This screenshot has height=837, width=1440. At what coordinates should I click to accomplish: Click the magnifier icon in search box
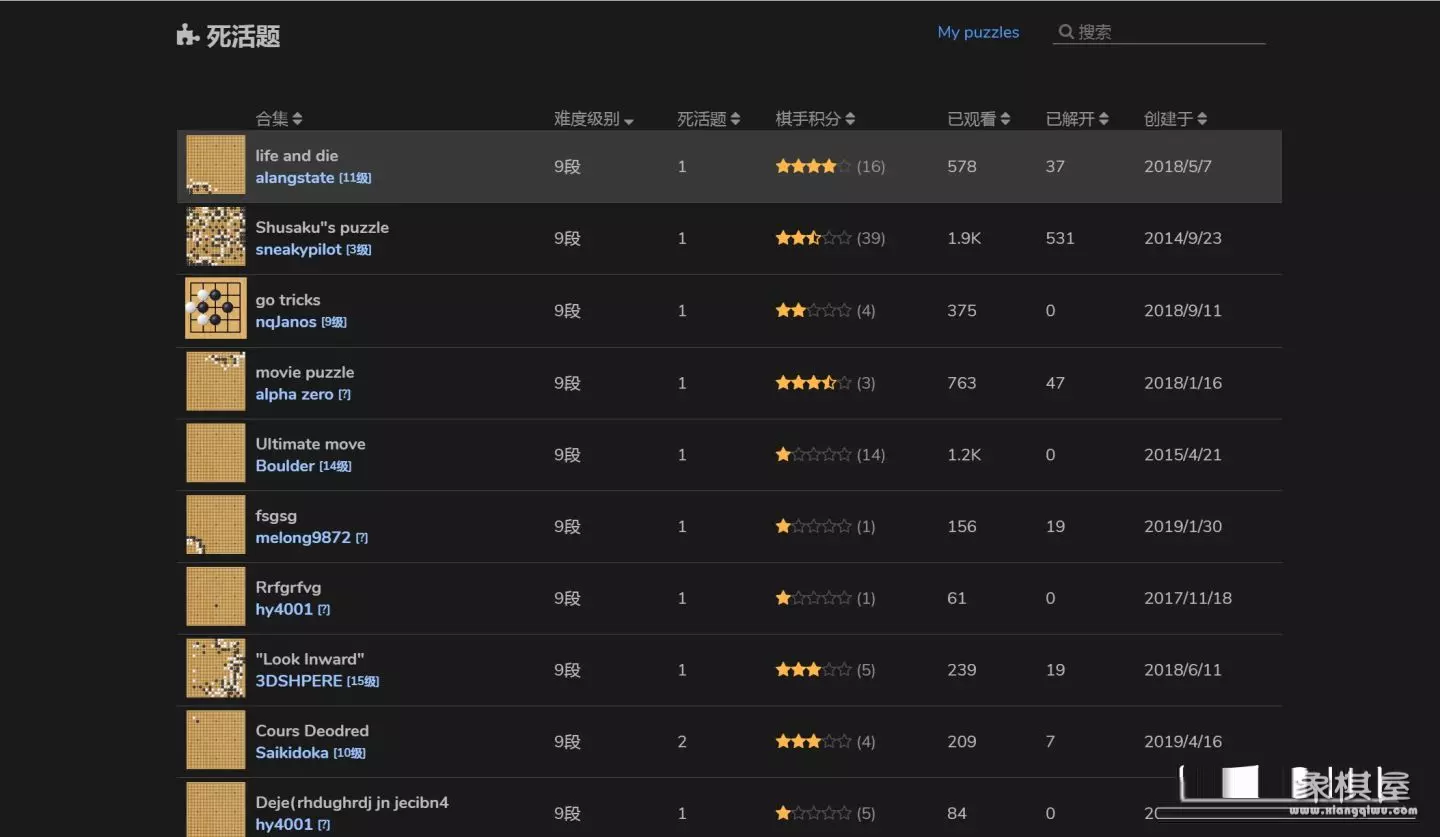tap(1066, 32)
